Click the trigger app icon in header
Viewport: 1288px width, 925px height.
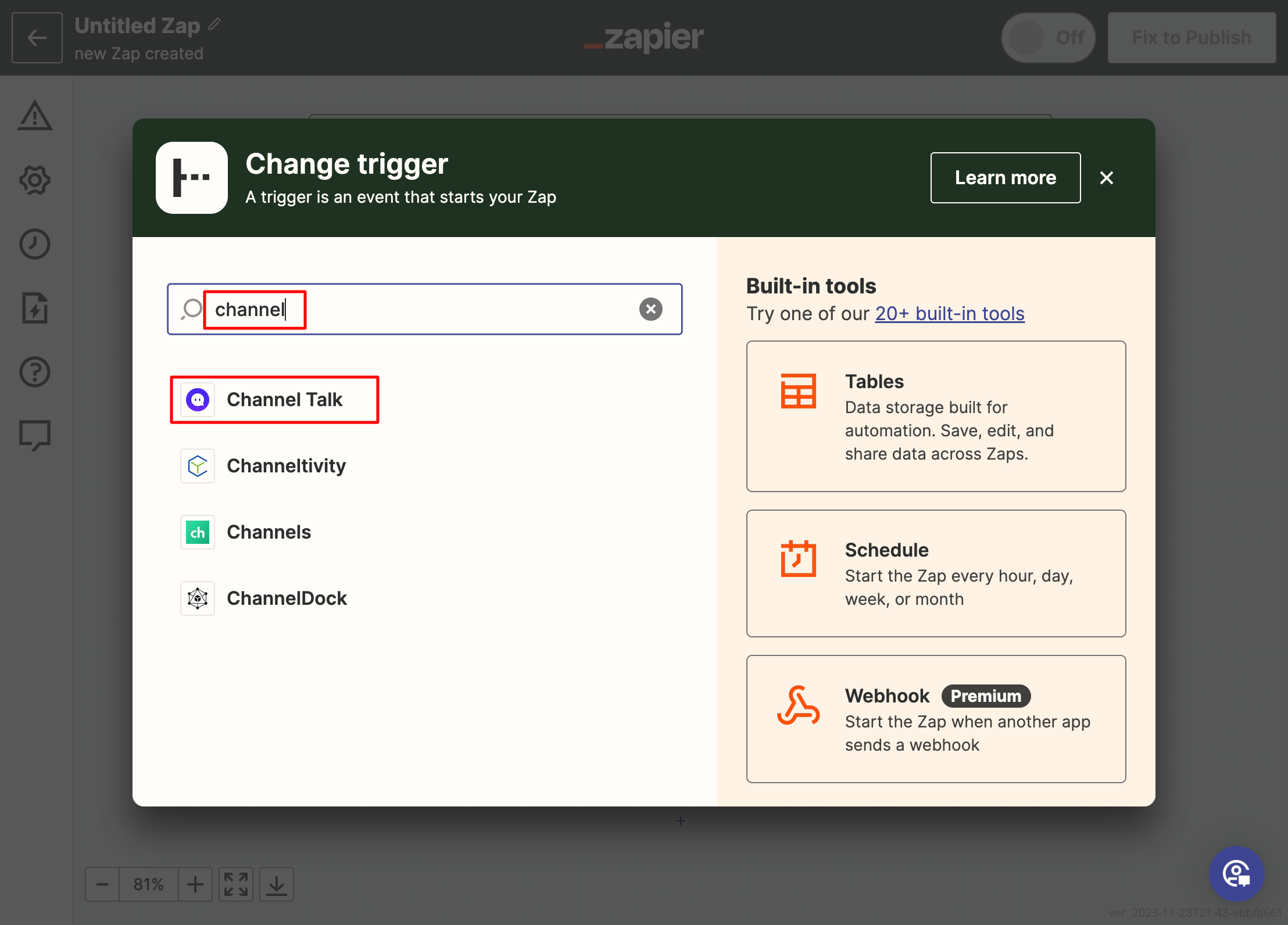coord(192,178)
